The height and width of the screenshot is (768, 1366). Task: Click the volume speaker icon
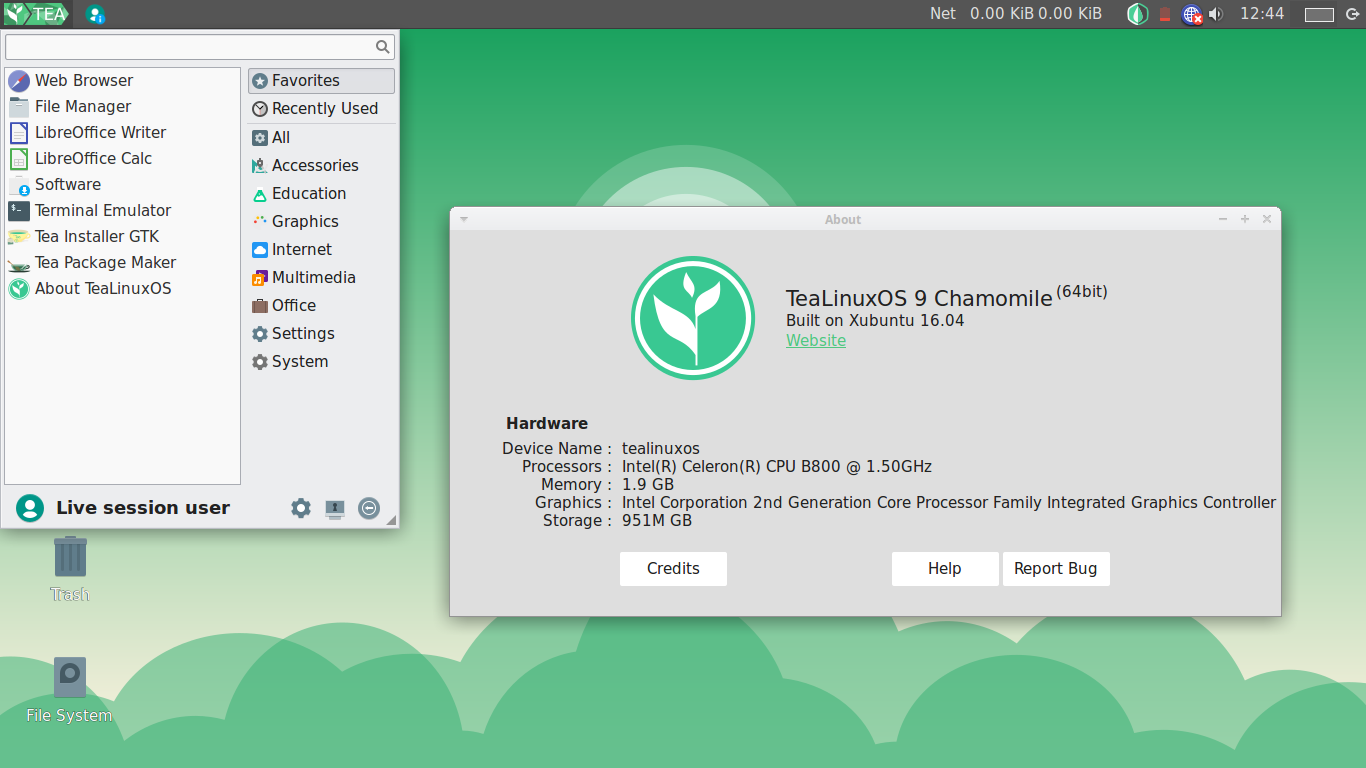tap(1216, 14)
